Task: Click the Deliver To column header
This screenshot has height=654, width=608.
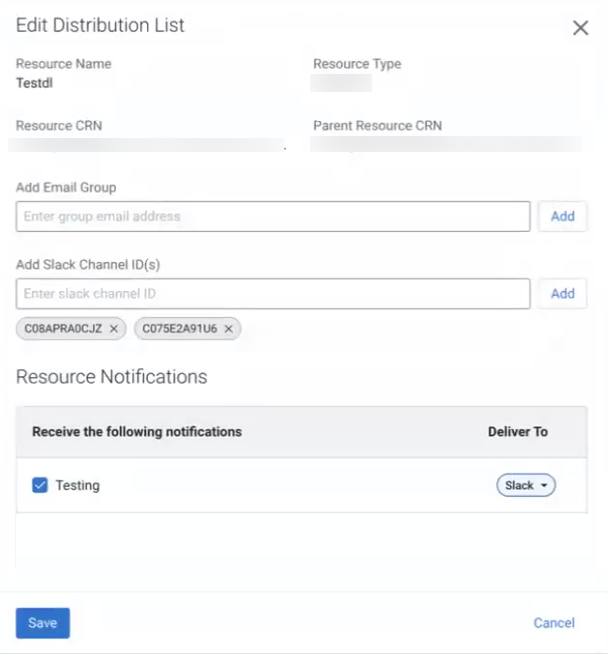Action: [517, 432]
